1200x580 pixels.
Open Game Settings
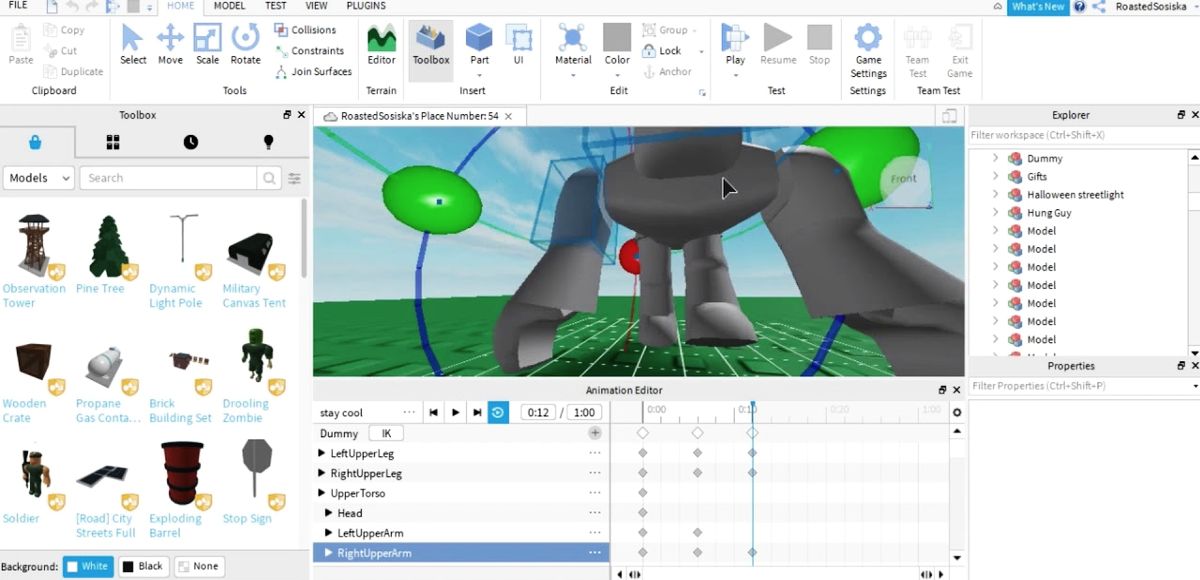pyautogui.click(x=868, y=51)
